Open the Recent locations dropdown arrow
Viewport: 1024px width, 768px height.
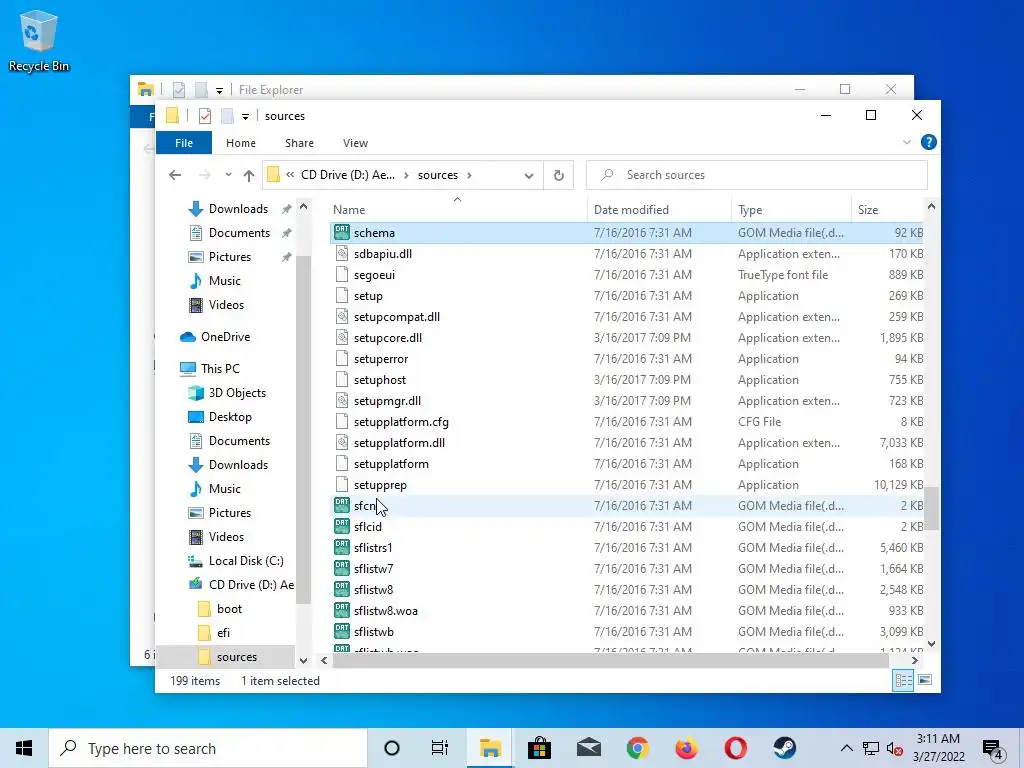coord(228,175)
